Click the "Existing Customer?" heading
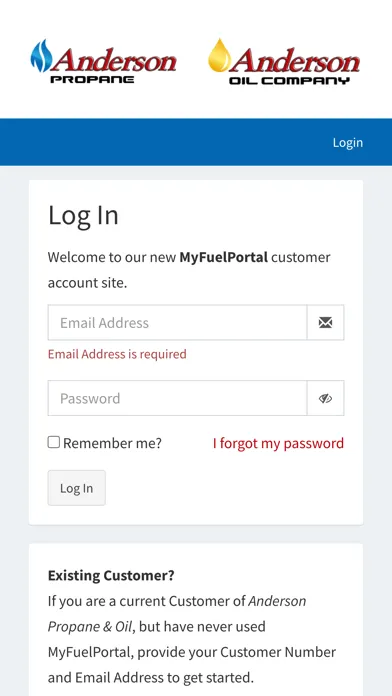 (x=111, y=576)
